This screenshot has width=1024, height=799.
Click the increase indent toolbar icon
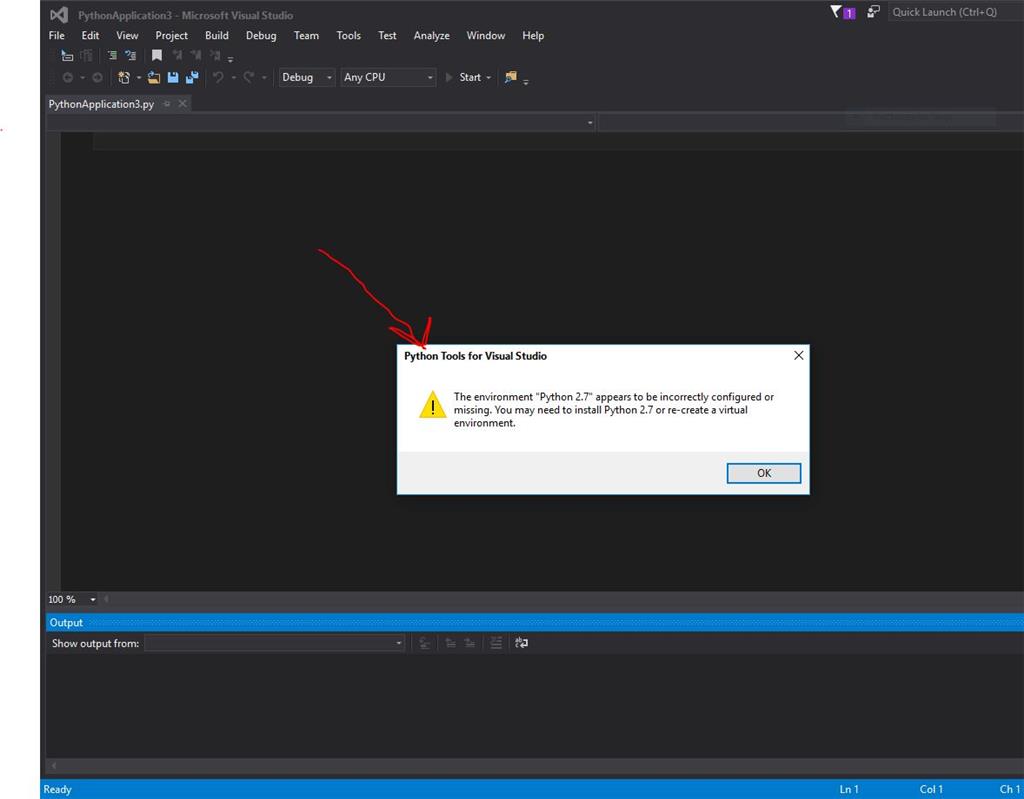(131, 56)
